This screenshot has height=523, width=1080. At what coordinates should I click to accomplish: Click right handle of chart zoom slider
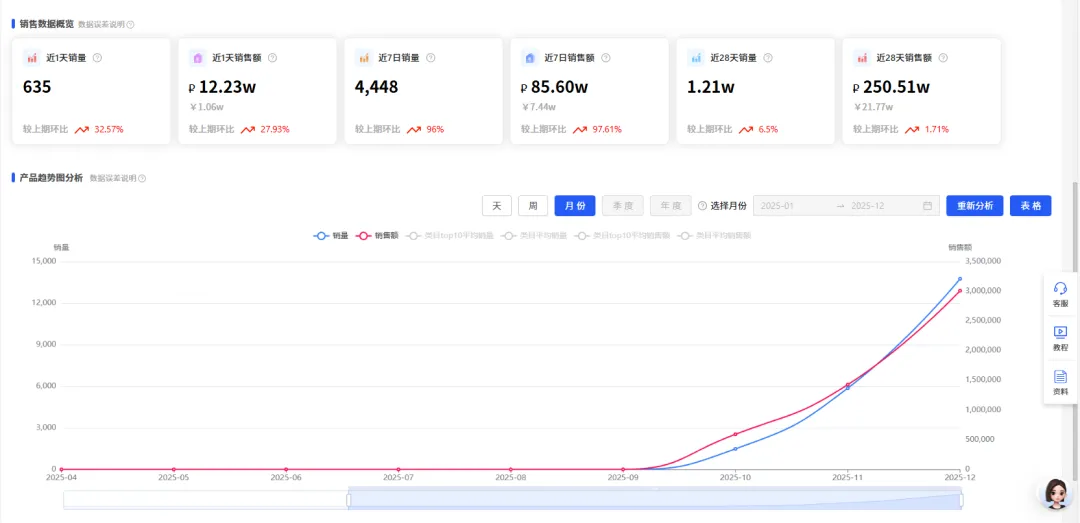coord(961,500)
